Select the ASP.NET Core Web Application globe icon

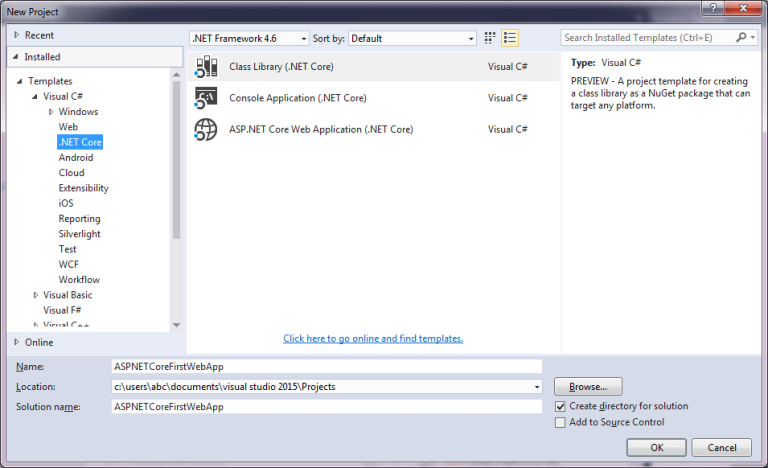tap(206, 129)
